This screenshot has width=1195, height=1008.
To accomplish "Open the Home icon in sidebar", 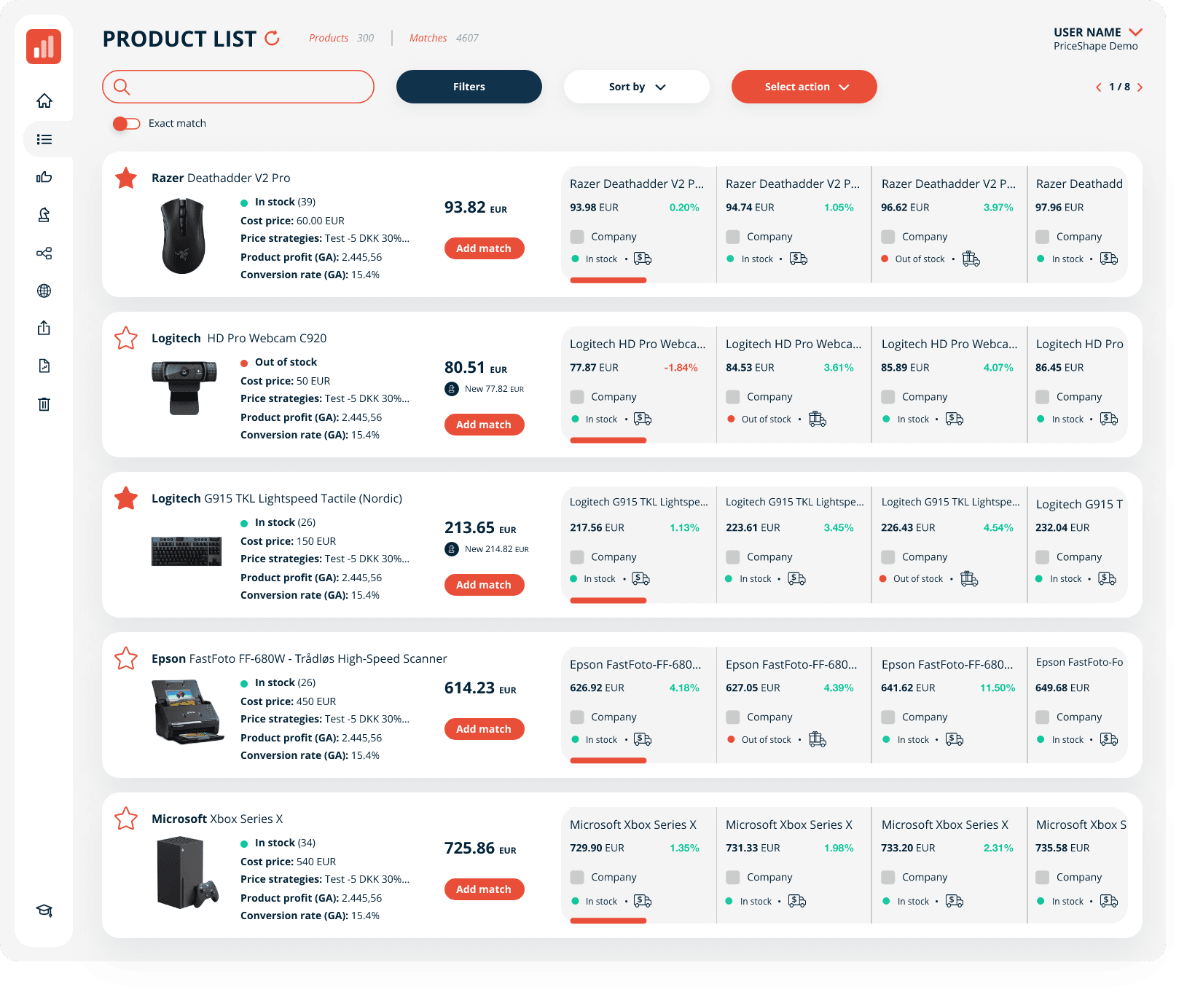I will 44,101.
